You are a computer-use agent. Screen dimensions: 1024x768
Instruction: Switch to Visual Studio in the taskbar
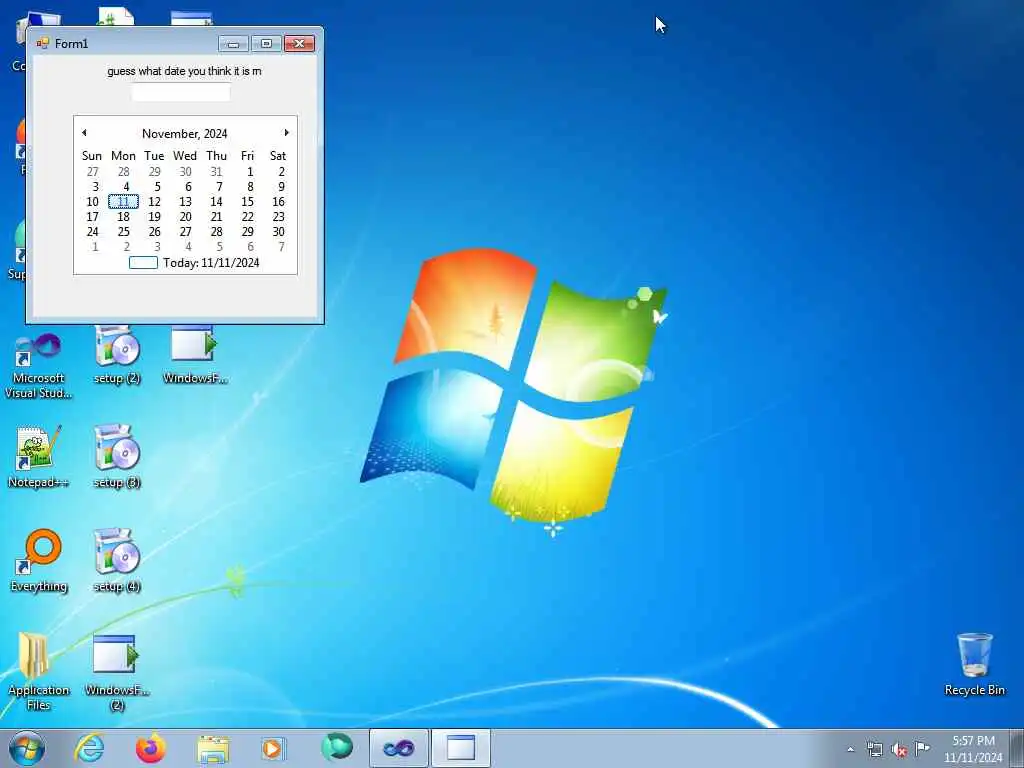[x=398, y=748]
